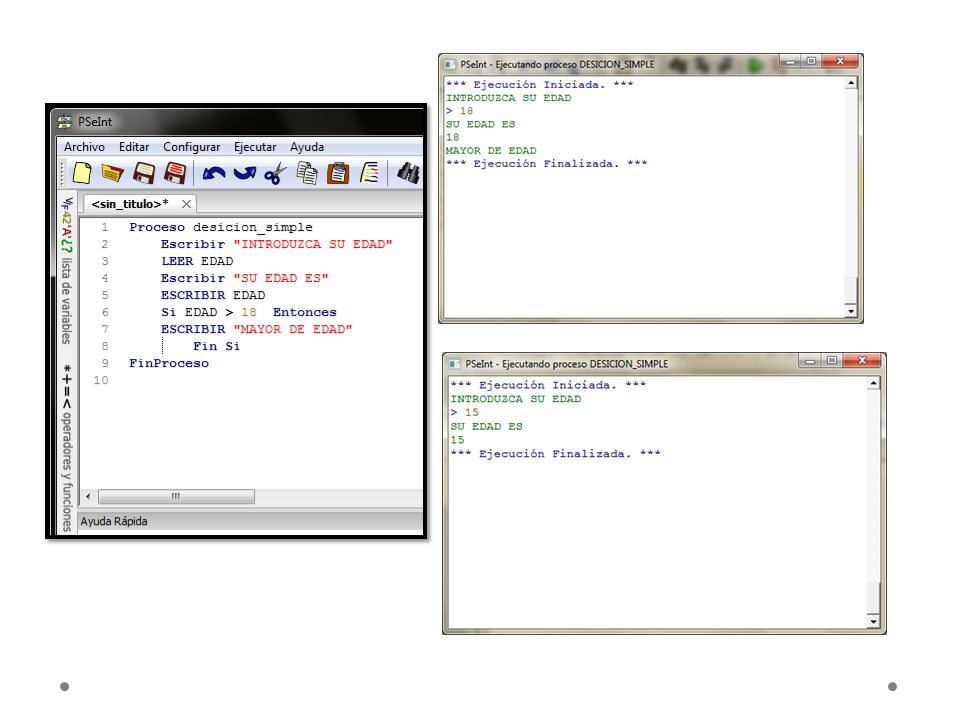Open the Ayuda Rápida panel
Image resolution: width=960 pixels, height=720 pixels.
tap(114, 522)
